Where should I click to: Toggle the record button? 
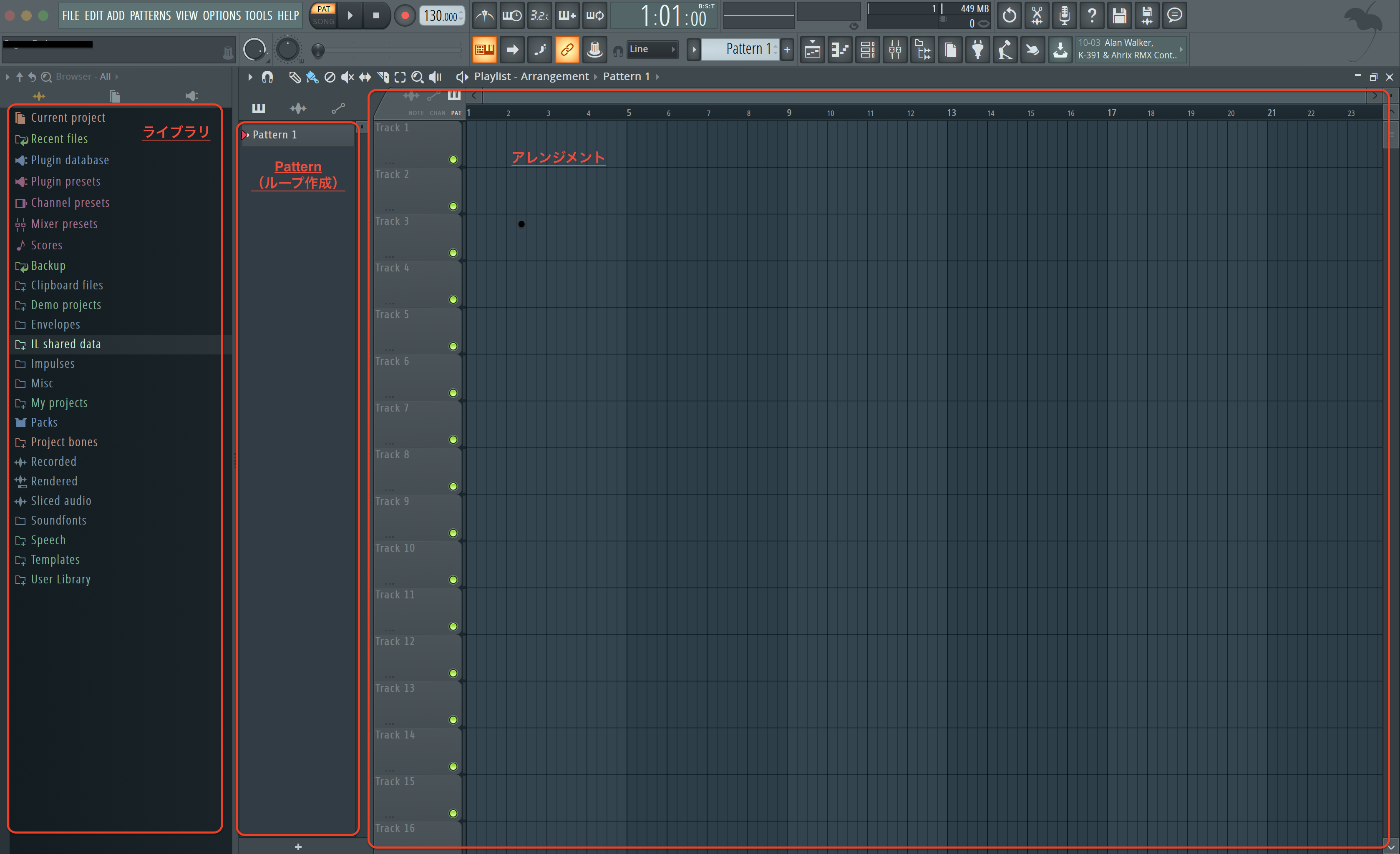point(405,15)
